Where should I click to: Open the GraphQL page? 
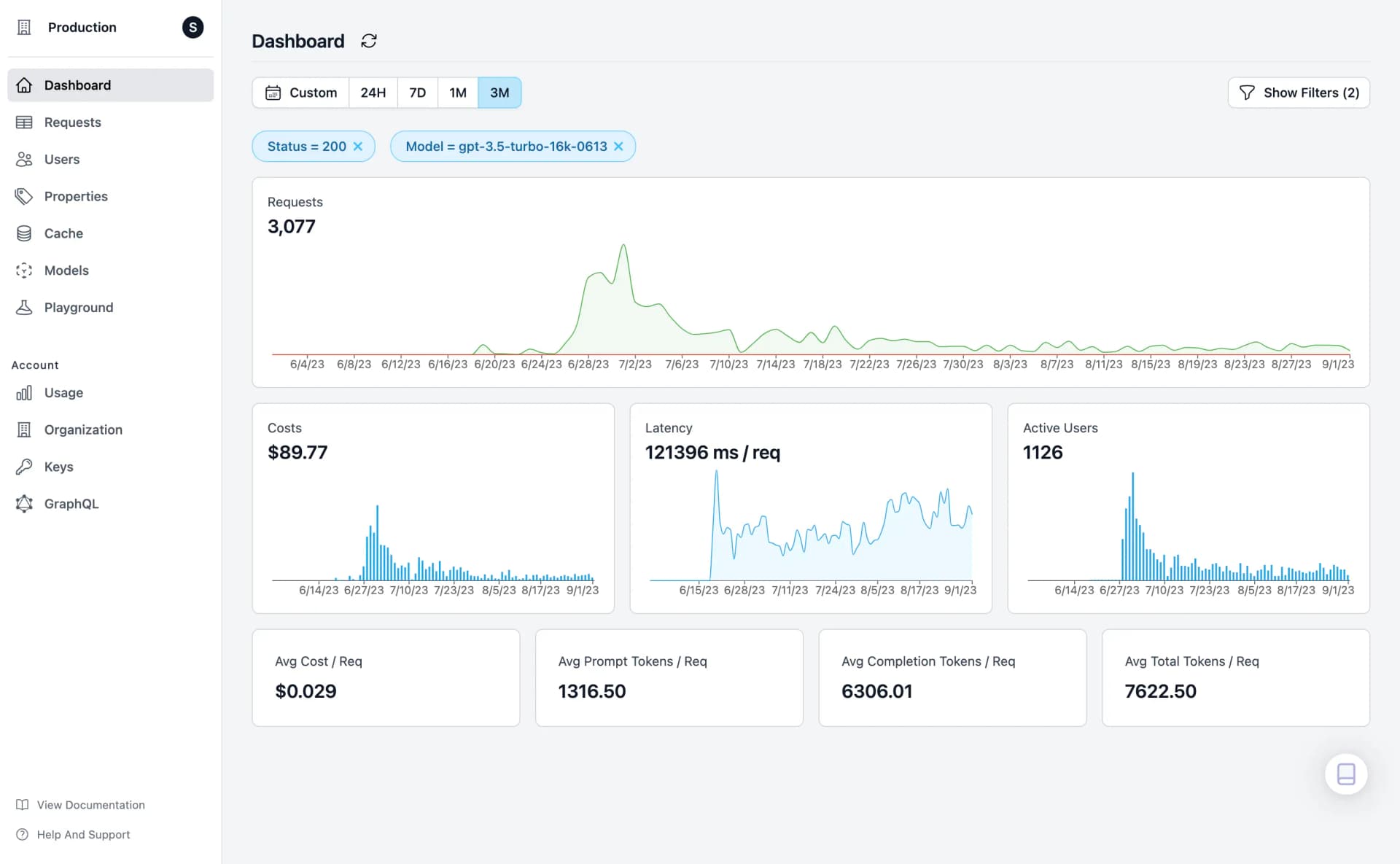pyautogui.click(x=71, y=504)
